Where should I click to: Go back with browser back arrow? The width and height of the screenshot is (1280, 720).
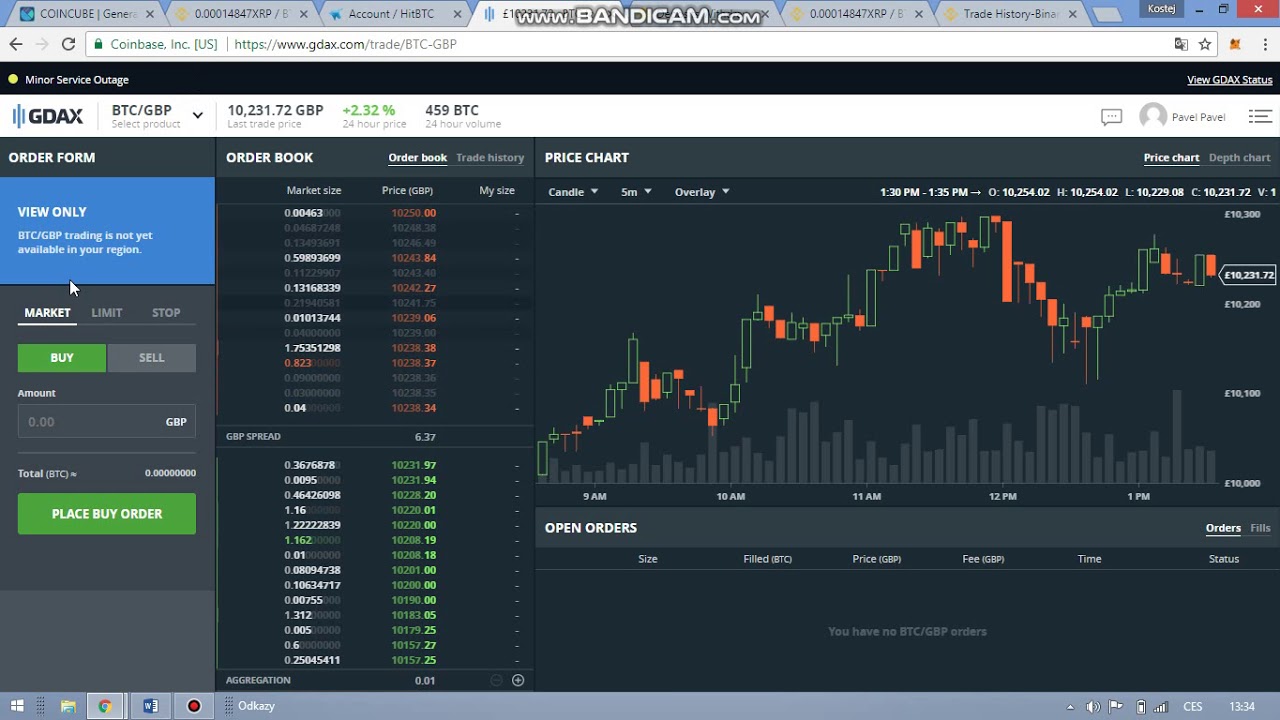tap(16, 44)
